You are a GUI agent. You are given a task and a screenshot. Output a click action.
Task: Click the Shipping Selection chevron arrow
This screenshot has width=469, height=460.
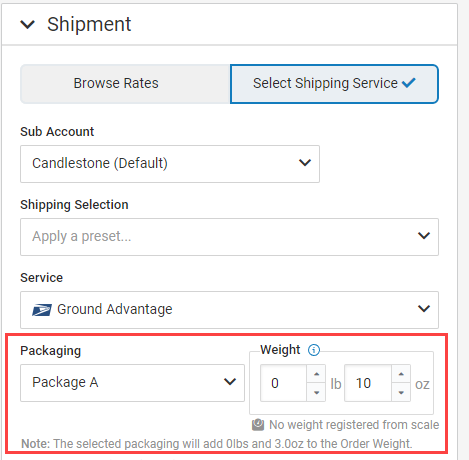click(x=424, y=236)
